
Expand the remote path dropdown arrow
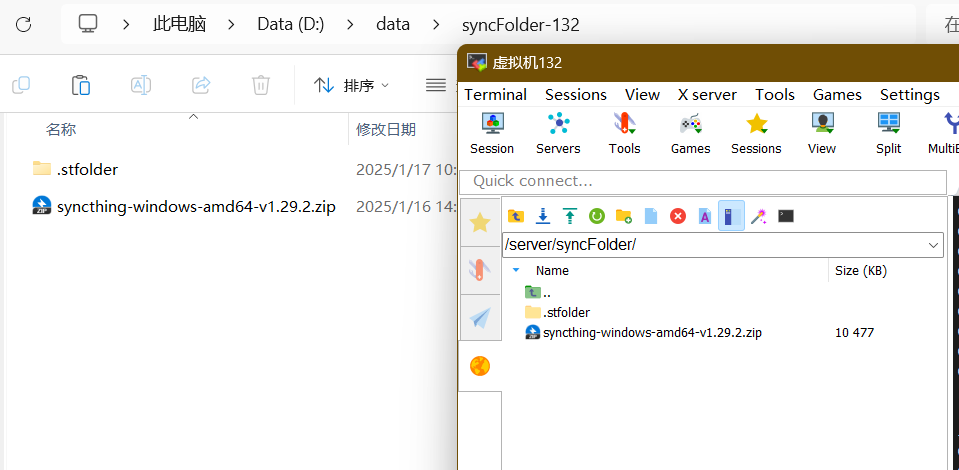934,245
